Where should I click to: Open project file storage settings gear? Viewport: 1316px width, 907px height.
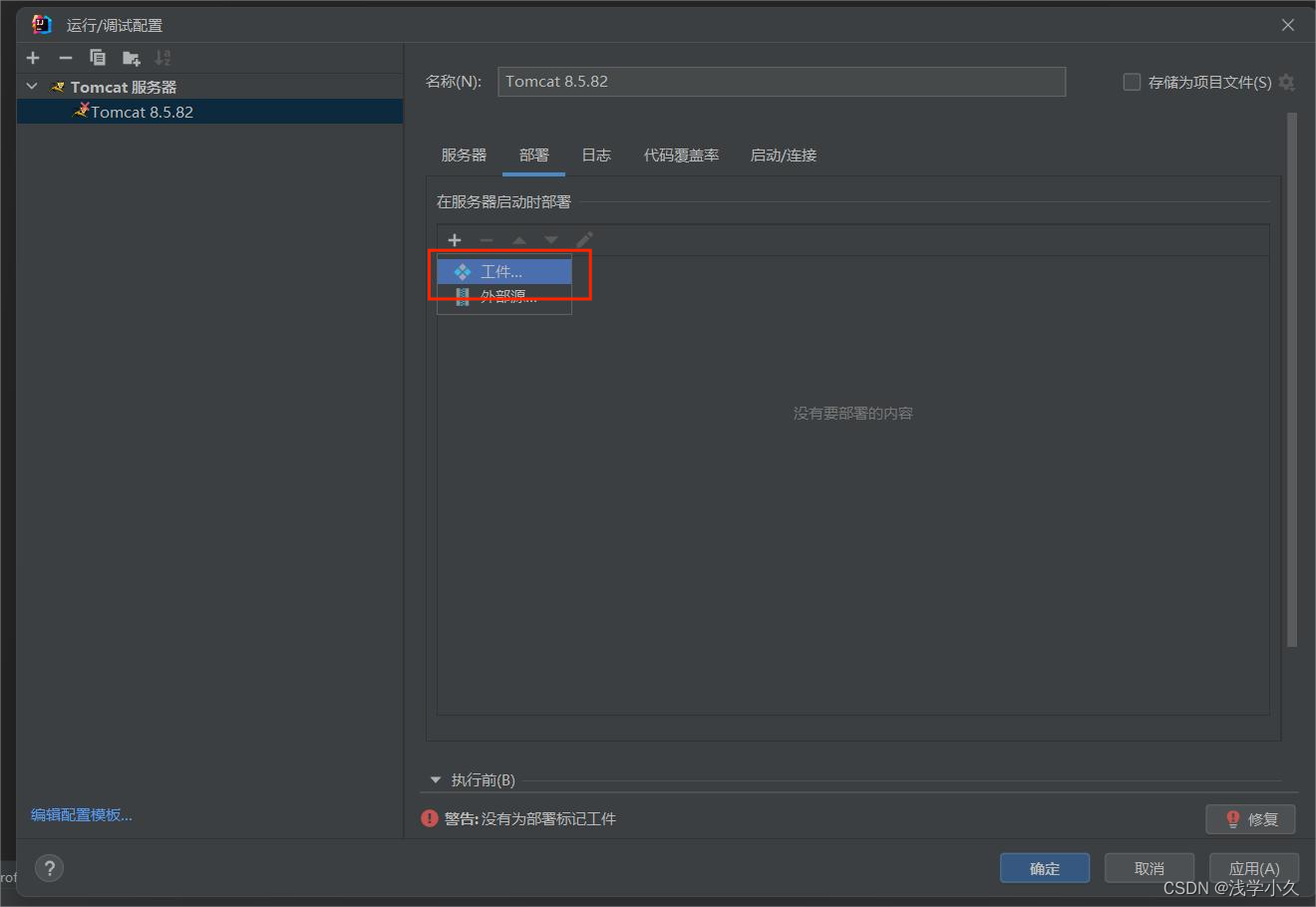pos(1287,82)
